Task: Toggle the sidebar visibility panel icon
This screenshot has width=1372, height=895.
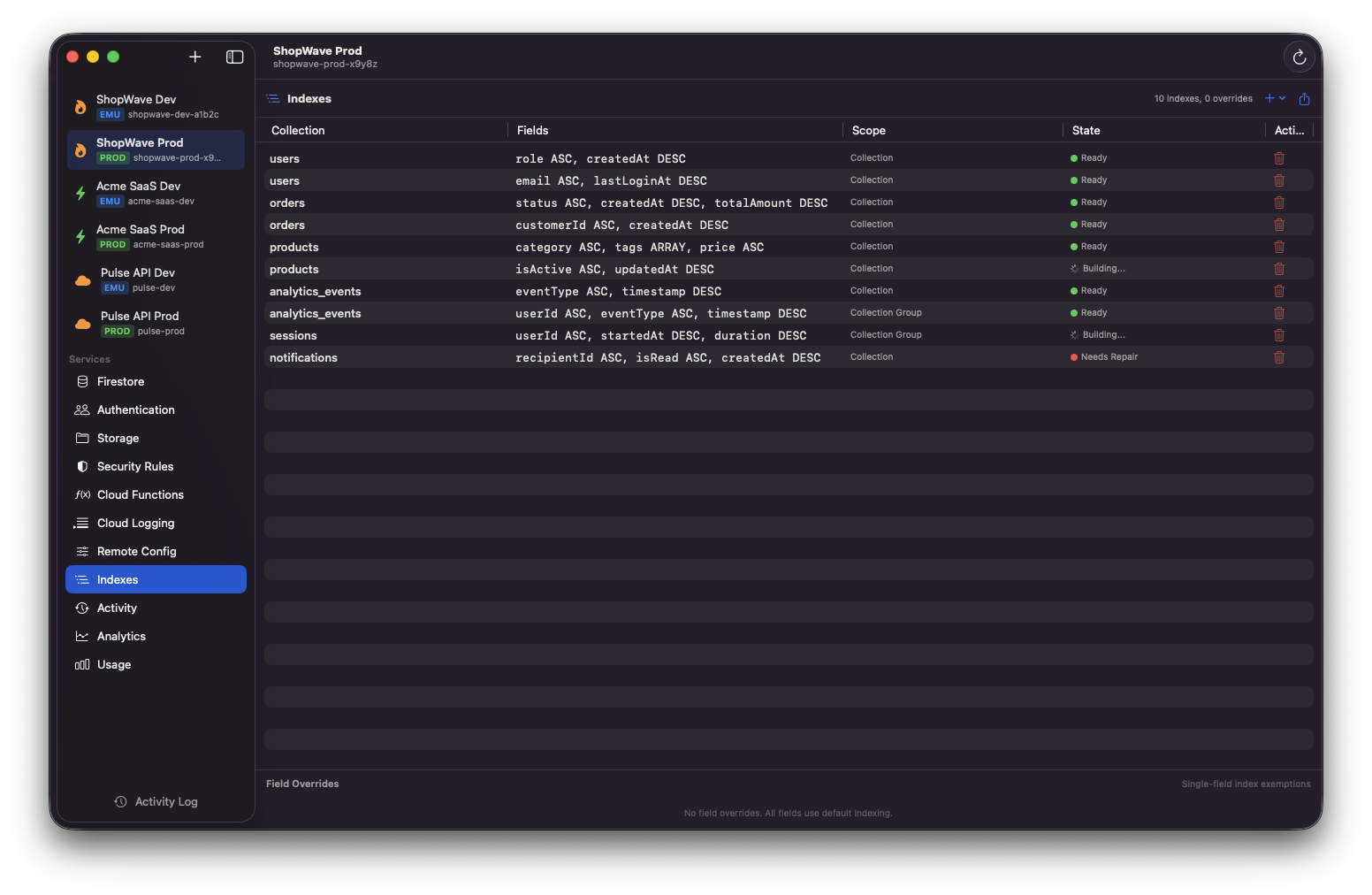Action: [234, 57]
